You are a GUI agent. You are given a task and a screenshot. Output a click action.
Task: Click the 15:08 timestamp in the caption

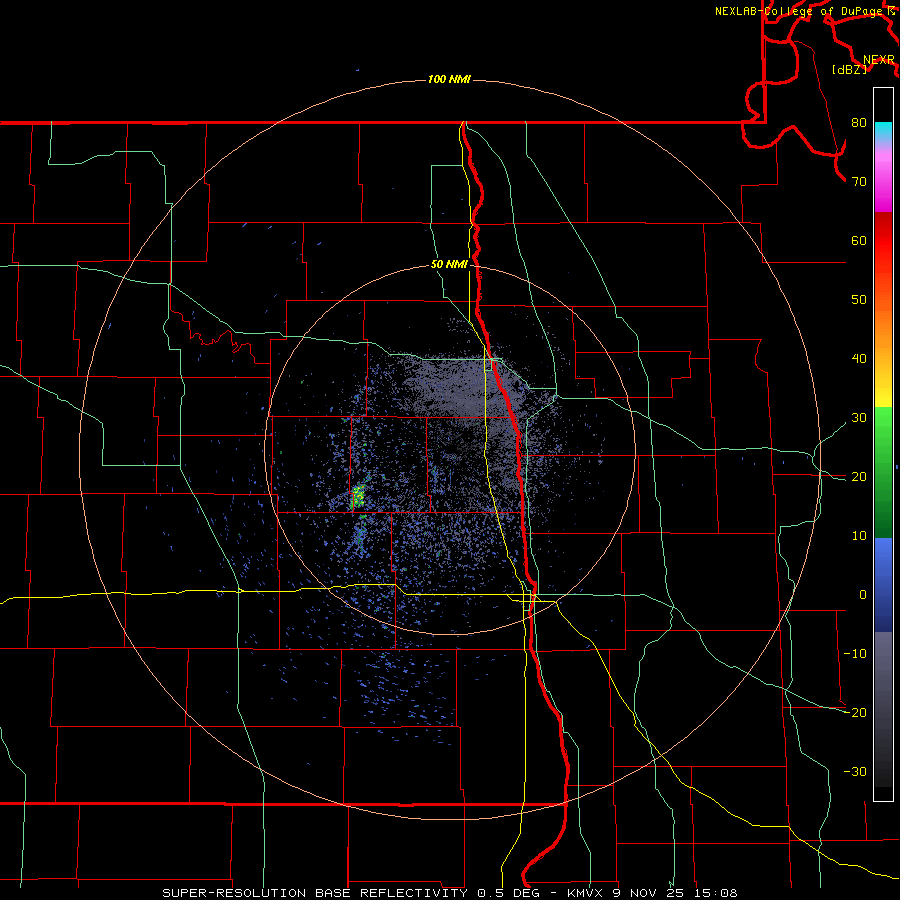point(717,893)
